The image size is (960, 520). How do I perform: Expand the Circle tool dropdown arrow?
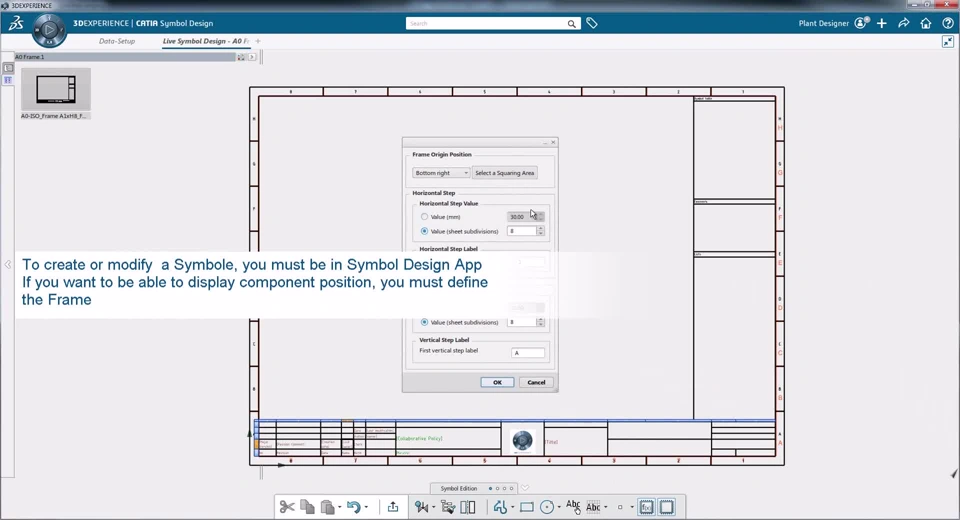point(559,507)
